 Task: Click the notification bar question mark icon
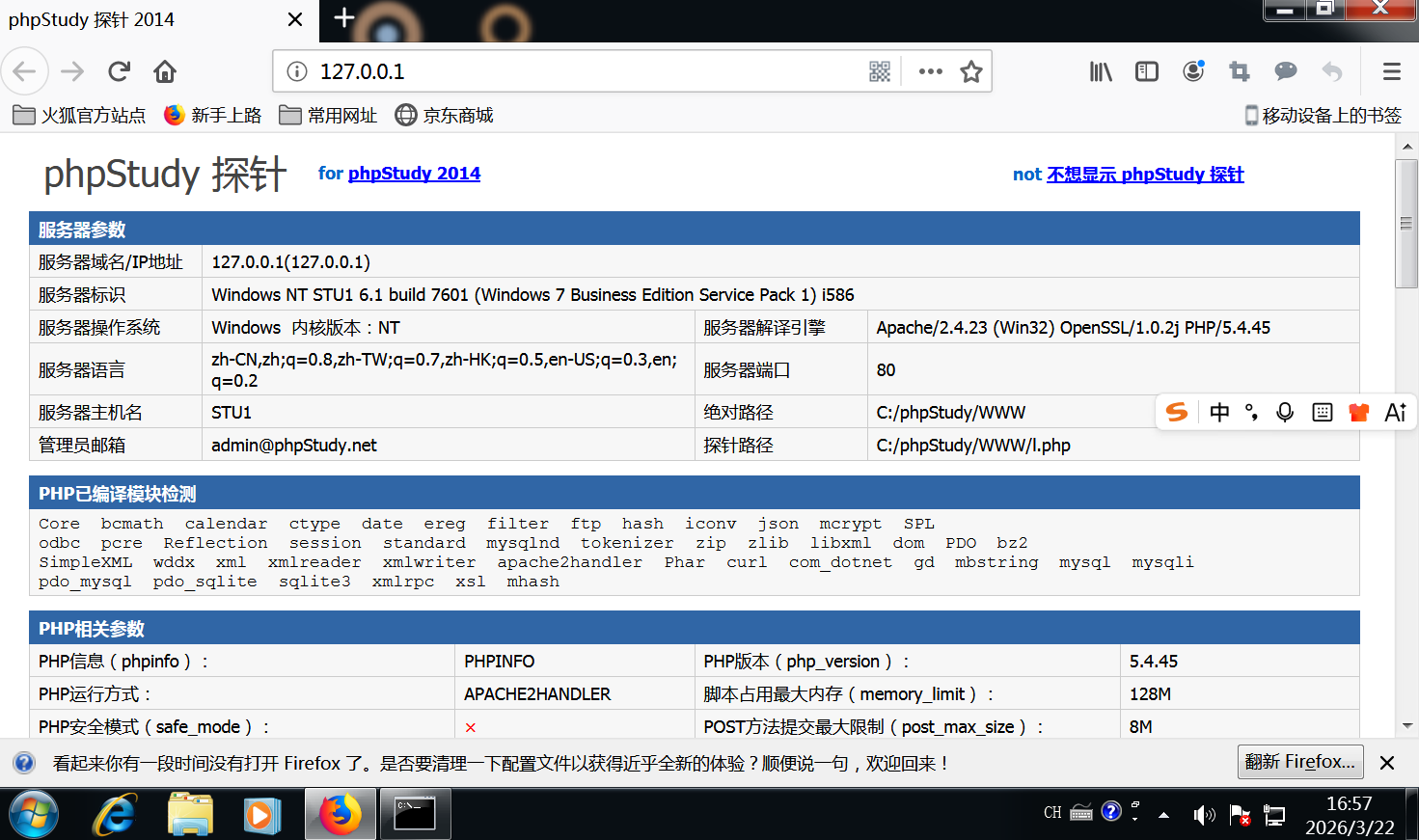click(x=24, y=763)
